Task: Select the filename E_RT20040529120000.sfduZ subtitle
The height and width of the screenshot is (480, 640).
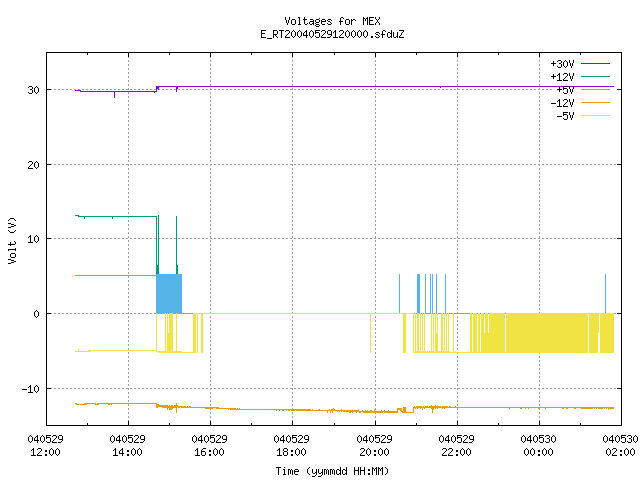Action: pyautogui.click(x=332, y=34)
